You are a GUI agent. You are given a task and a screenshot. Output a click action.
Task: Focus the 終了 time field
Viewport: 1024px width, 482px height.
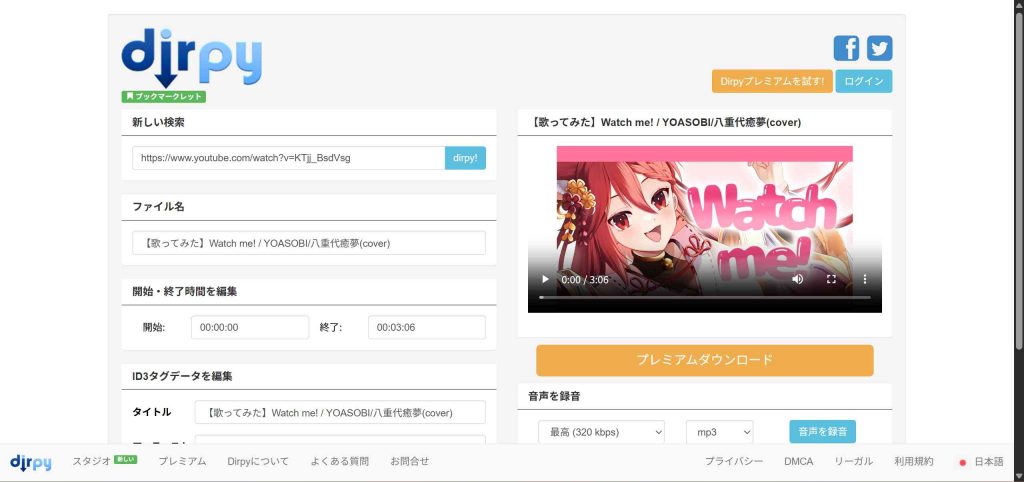pyautogui.click(x=427, y=327)
